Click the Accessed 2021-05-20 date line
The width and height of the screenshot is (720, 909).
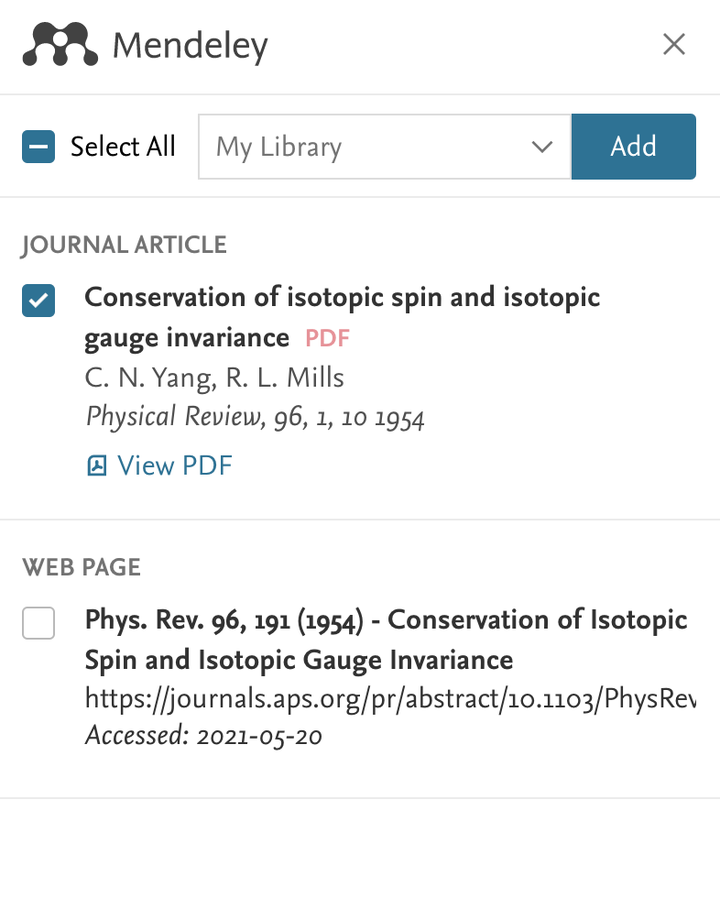(x=203, y=737)
